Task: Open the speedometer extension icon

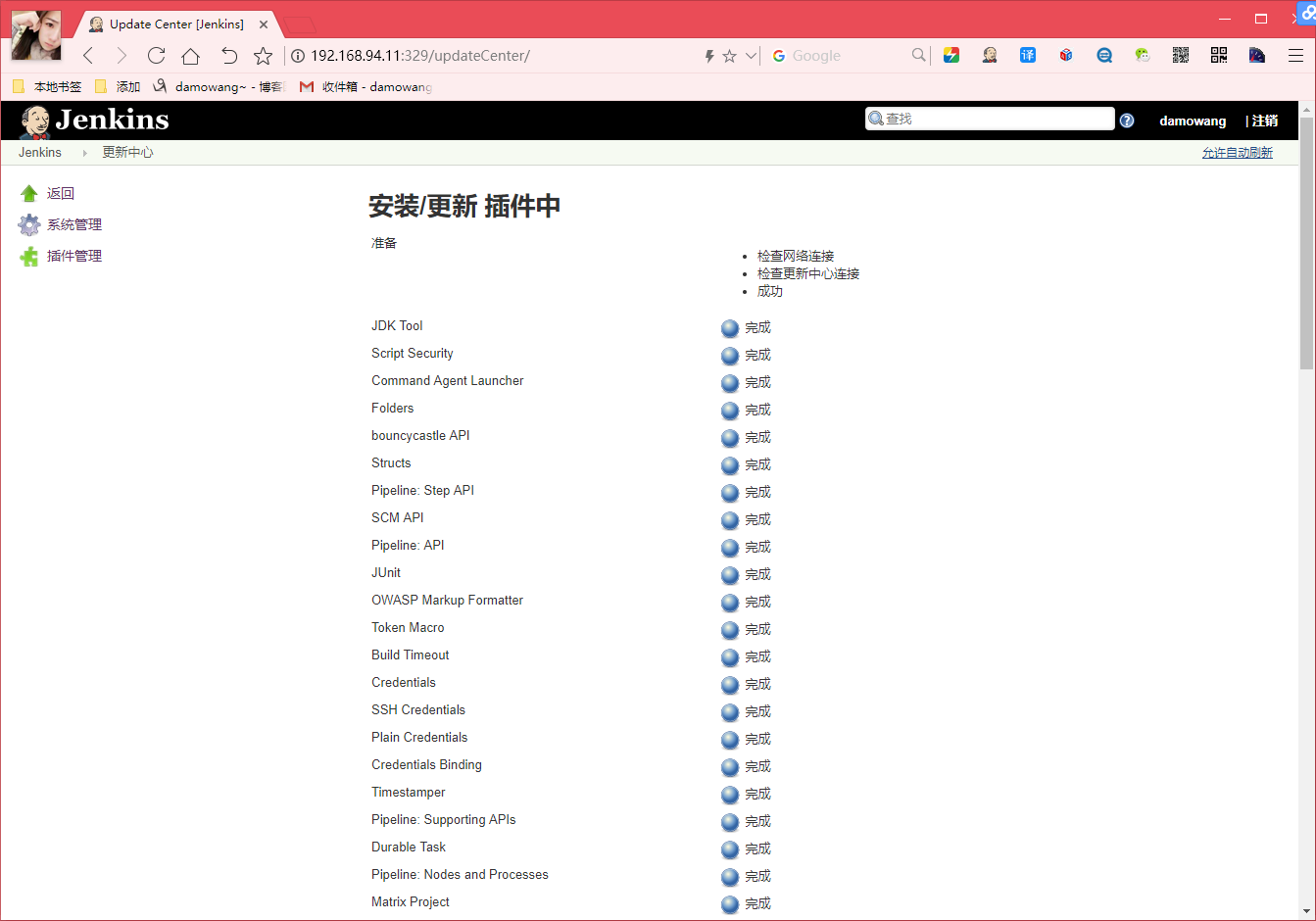Action: coord(1257,55)
